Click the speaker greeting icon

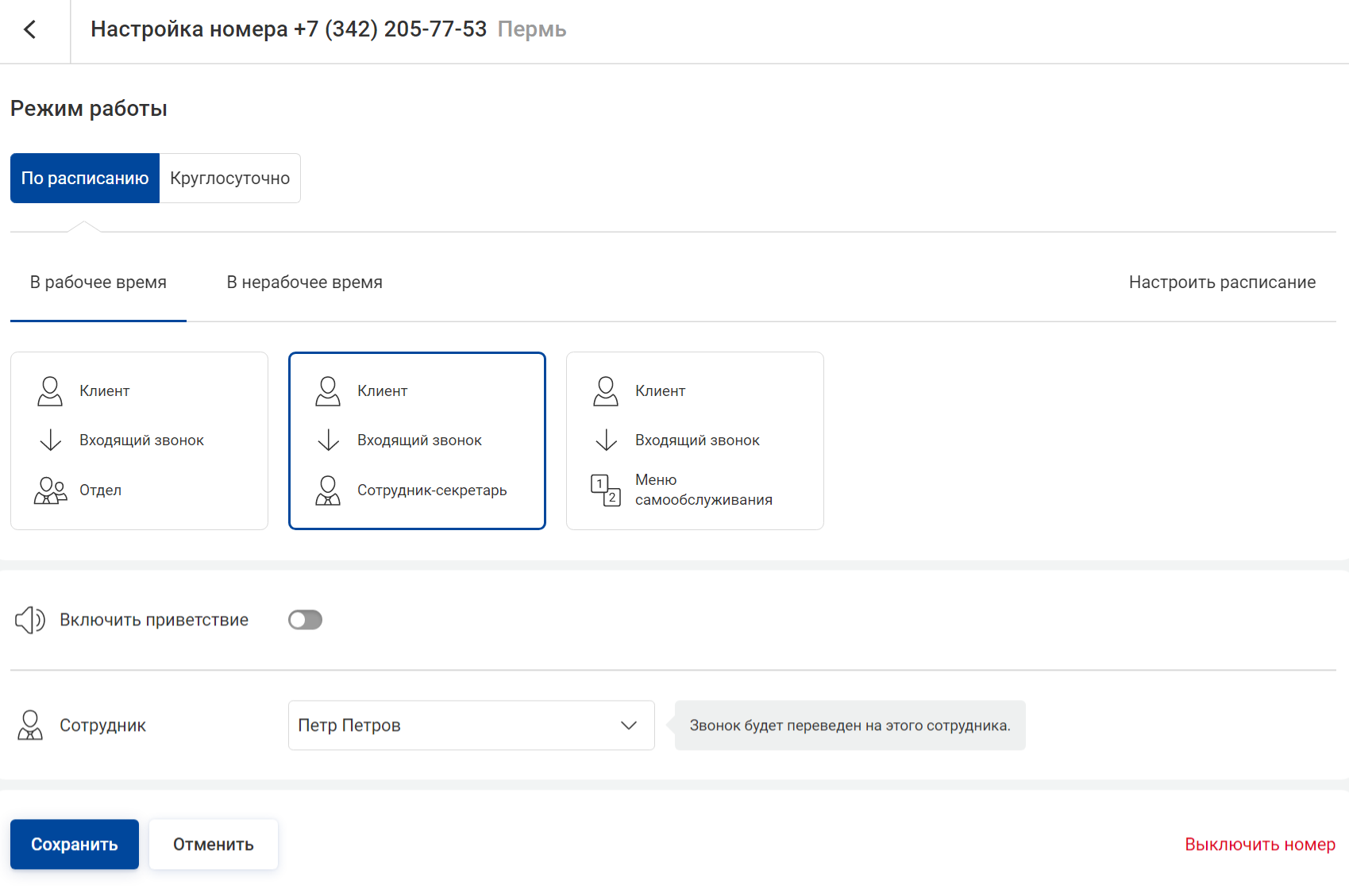click(x=30, y=620)
